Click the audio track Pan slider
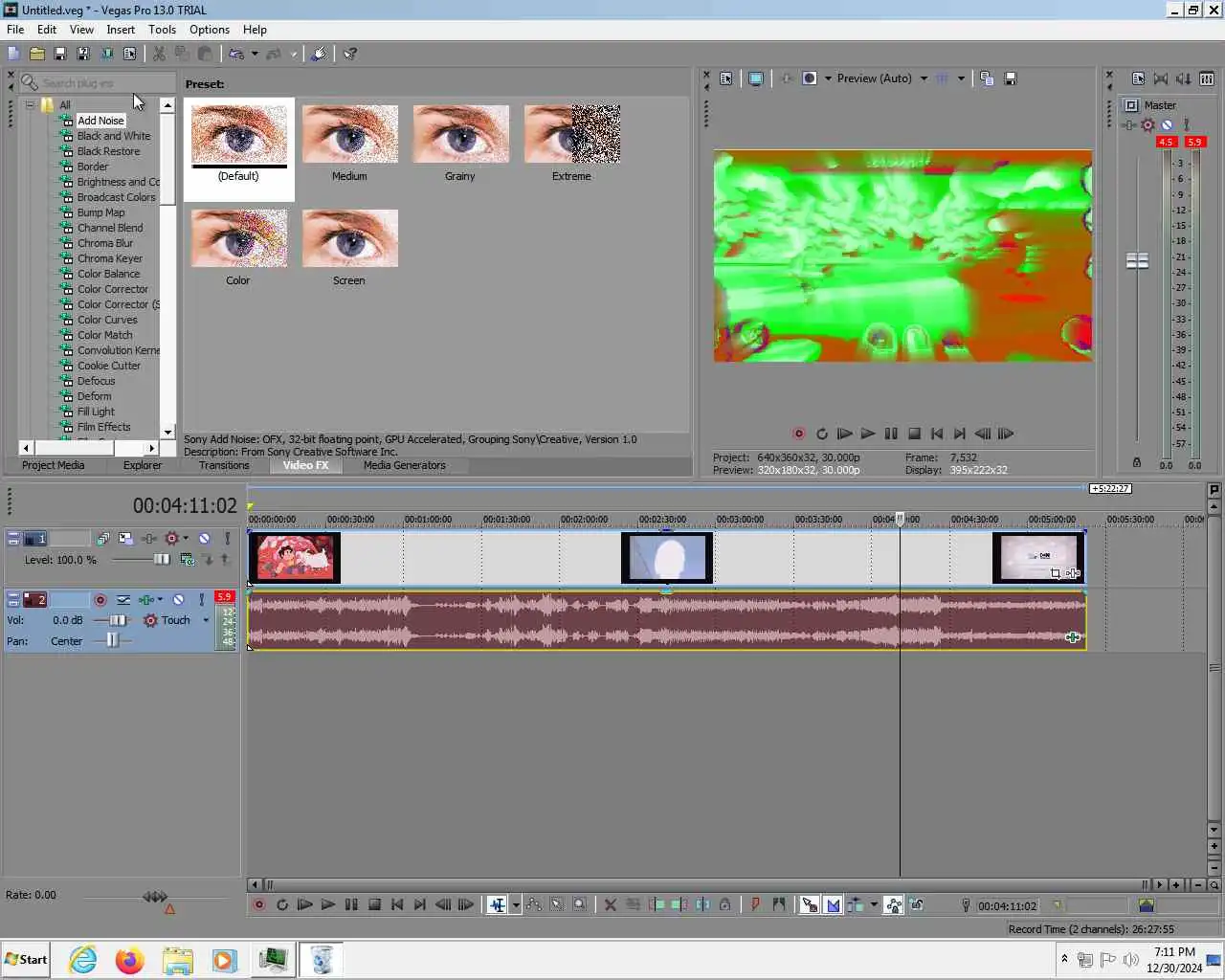The width and height of the screenshot is (1225, 980). coord(113,640)
